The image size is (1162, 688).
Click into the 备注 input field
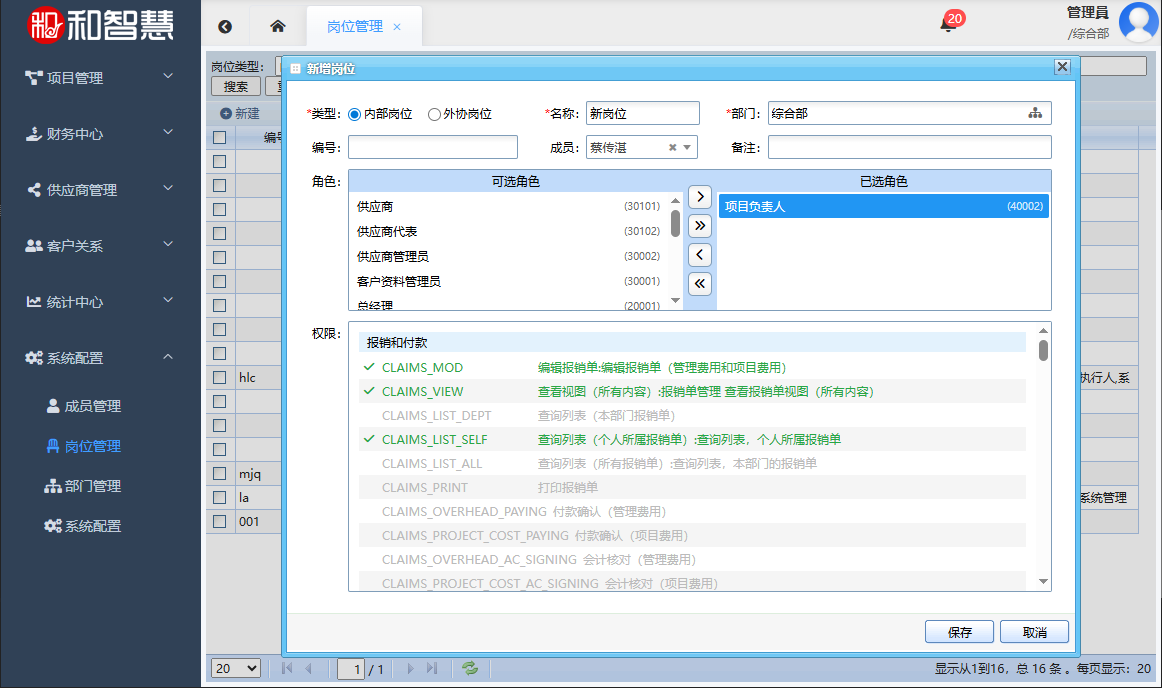coord(909,148)
